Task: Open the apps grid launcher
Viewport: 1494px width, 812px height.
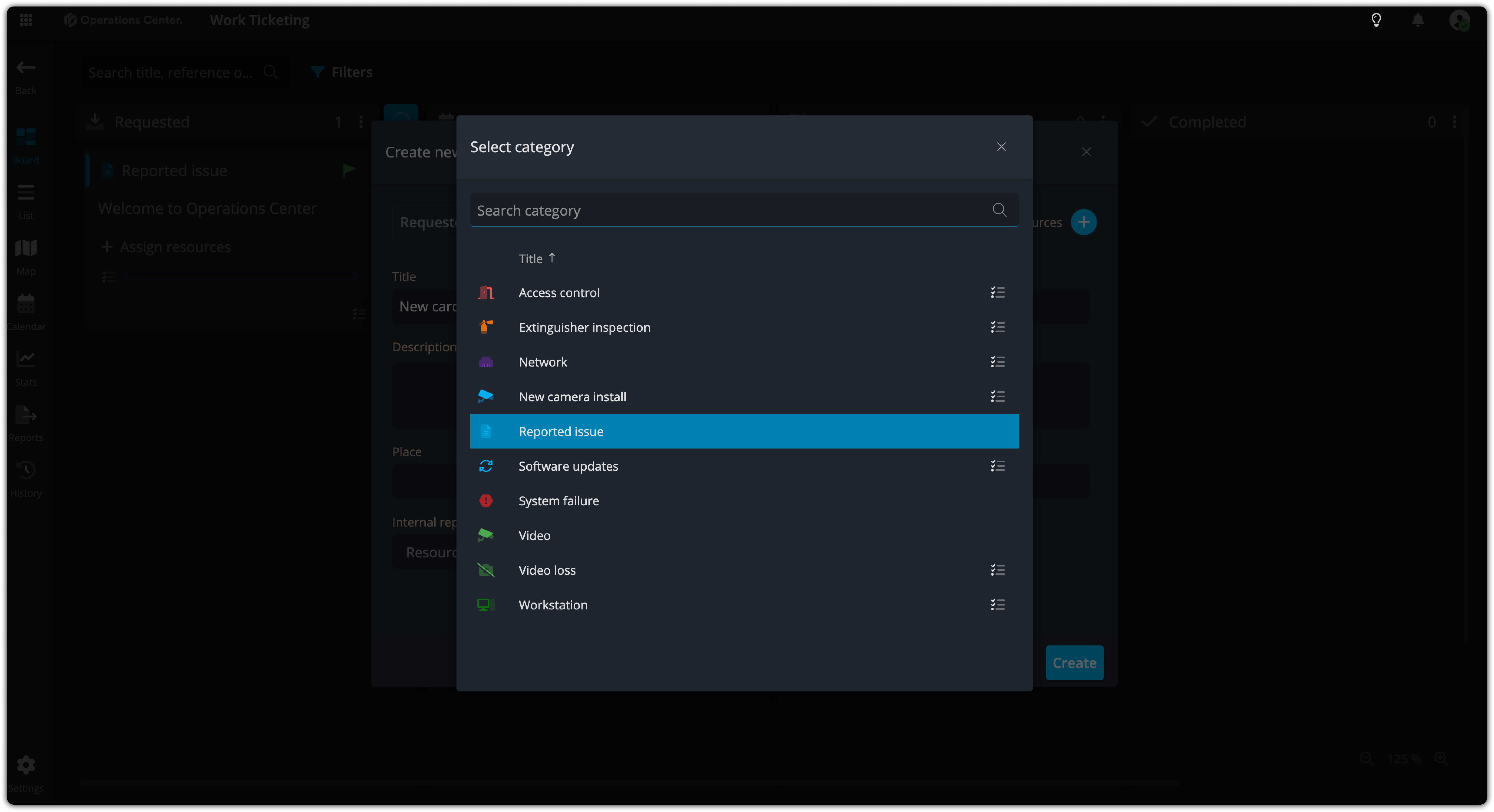Action: [x=26, y=20]
